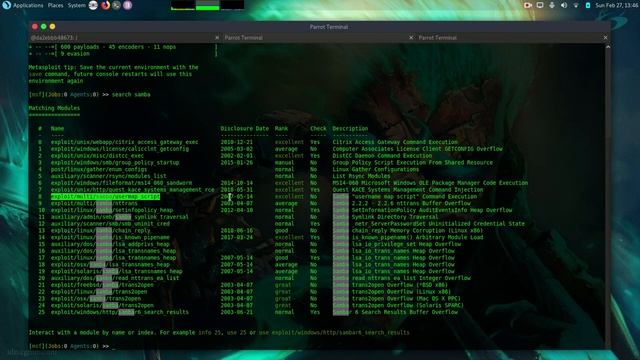Click the highlighted usermap_script exploit row

105,197
